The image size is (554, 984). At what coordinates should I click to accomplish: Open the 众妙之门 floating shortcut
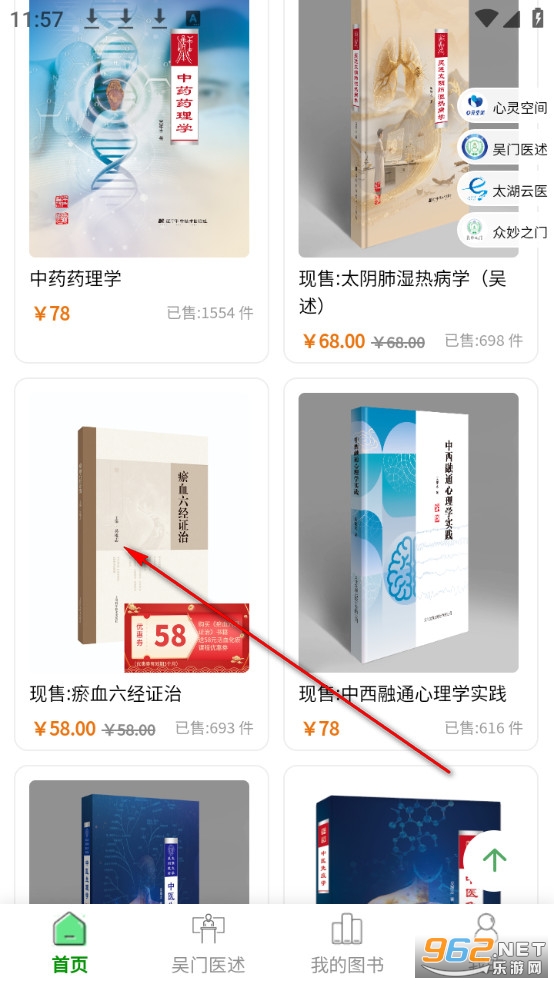(506, 232)
